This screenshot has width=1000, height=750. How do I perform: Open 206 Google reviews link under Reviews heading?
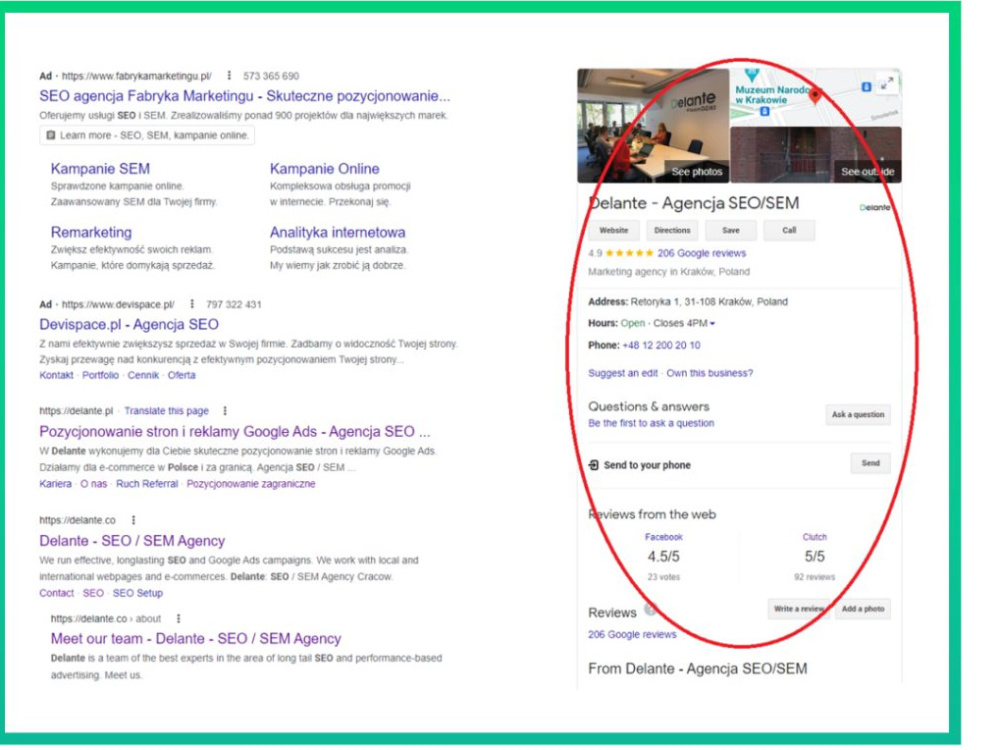632,635
